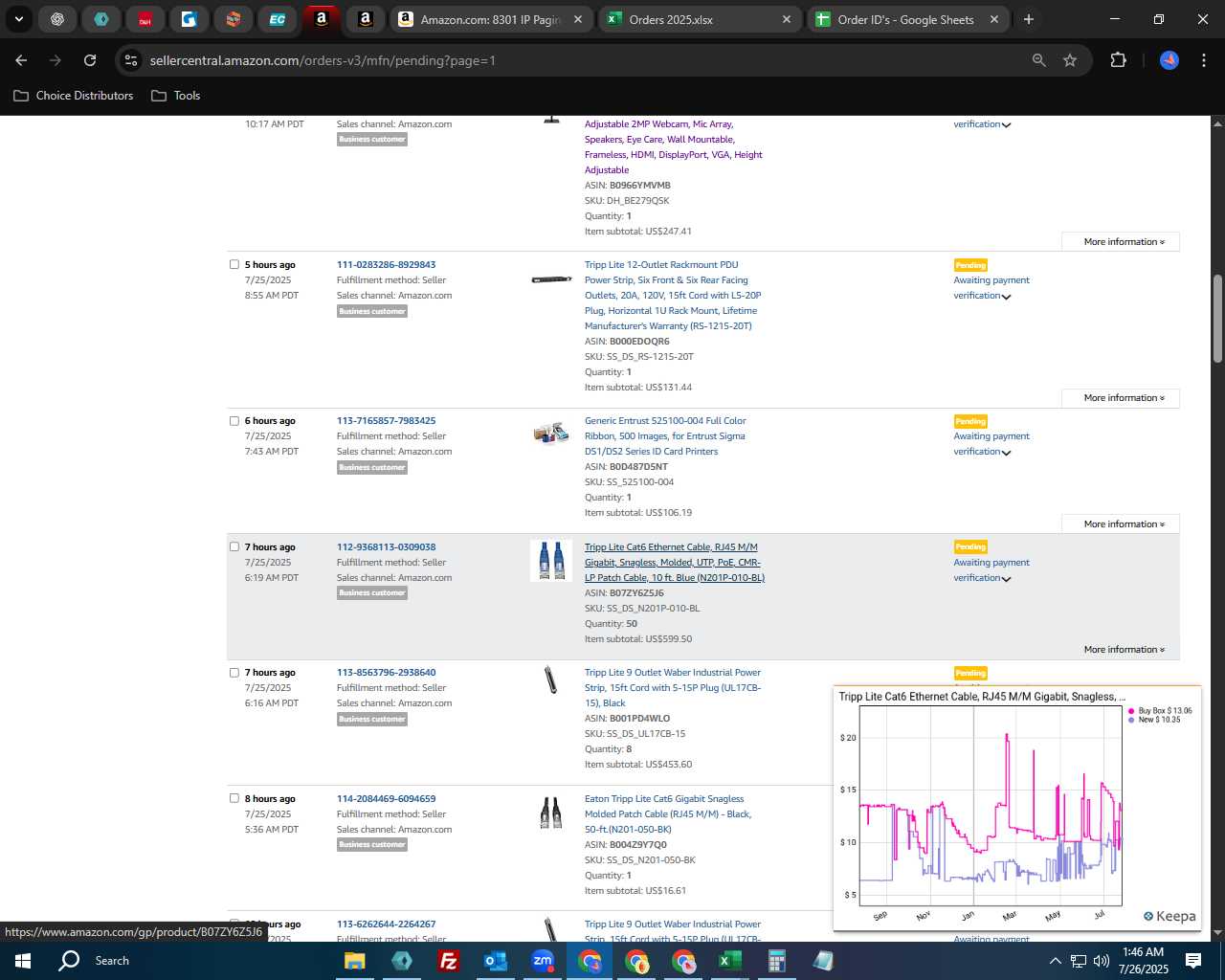Open Chrome three-dot menu
The width and height of the screenshot is (1225, 980).
tap(1203, 60)
